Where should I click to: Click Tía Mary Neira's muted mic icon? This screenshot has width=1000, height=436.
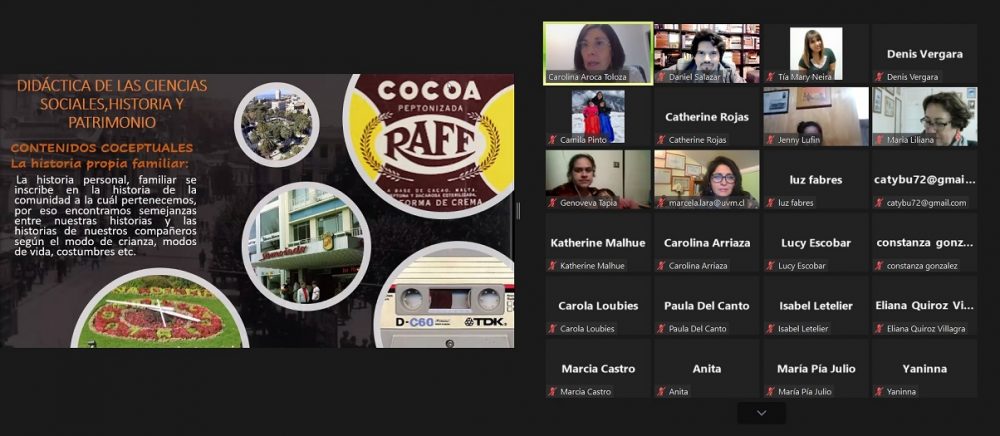(770, 77)
